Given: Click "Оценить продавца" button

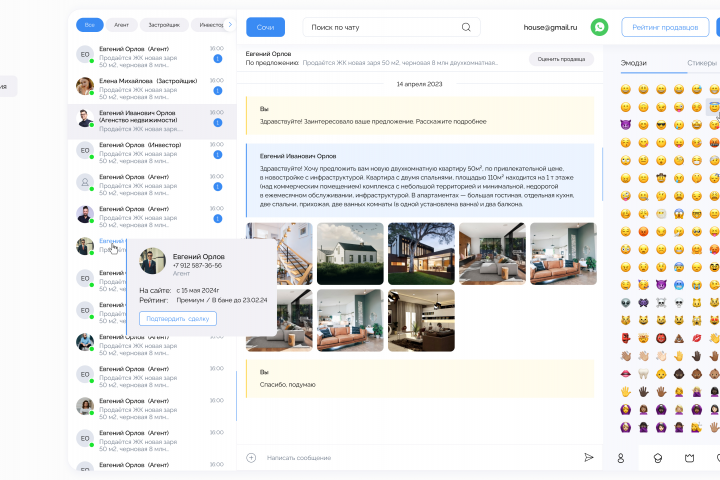Looking at the screenshot, I should [561, 59].
